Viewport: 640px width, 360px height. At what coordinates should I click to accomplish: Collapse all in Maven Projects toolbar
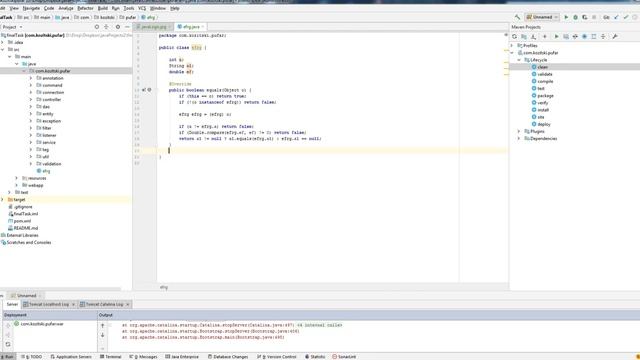click(x=603, y=37)
